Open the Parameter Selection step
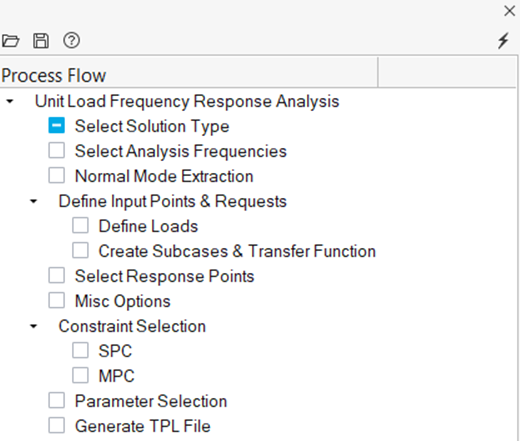Viewport: 520px width, 441px height. click(151, 401)
